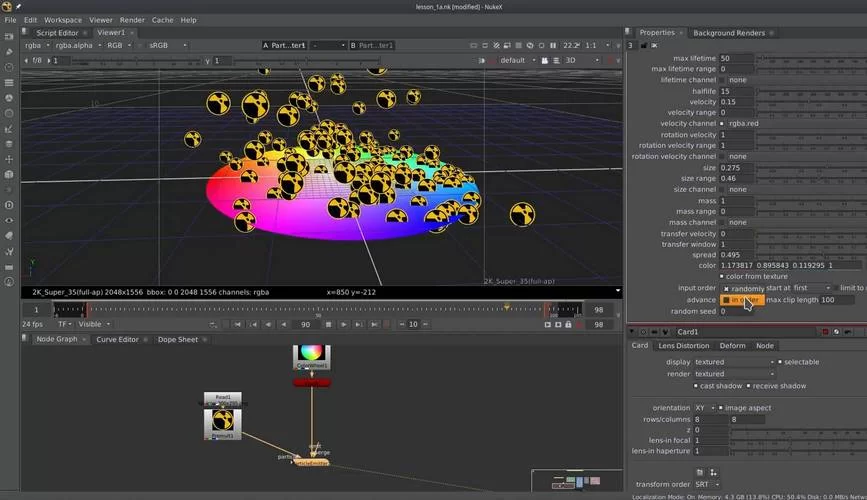Toggle the cast shadow checkbox

point(696,386)
